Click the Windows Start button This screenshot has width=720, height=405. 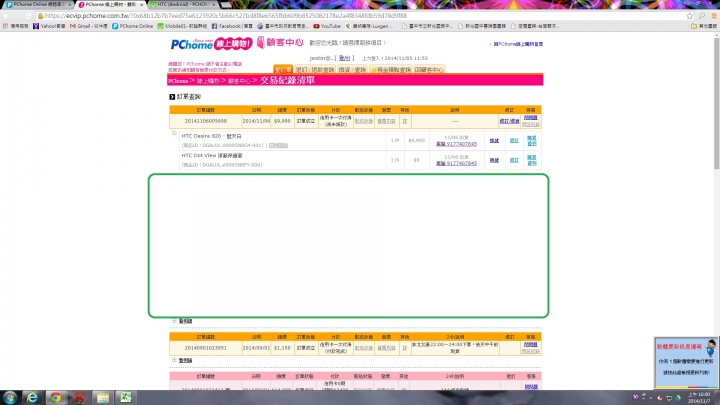coord(10,397)
